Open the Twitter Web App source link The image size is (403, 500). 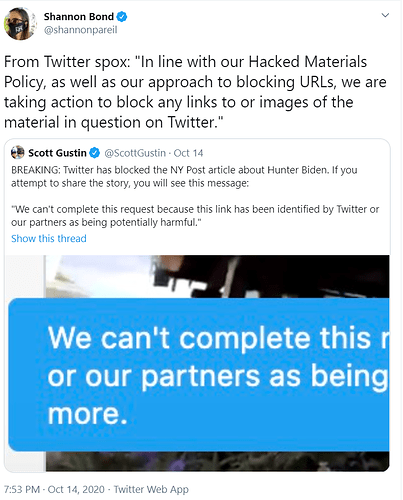pyautogui.click(x=151, y=489)
